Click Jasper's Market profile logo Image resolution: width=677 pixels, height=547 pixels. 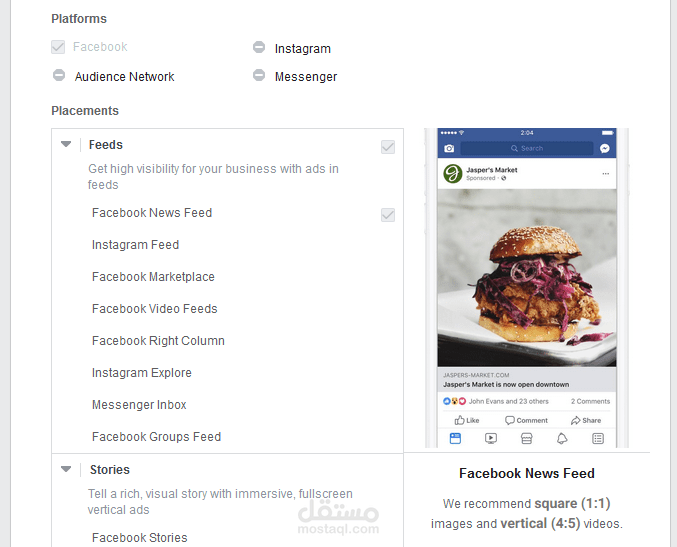coord(452,174)
